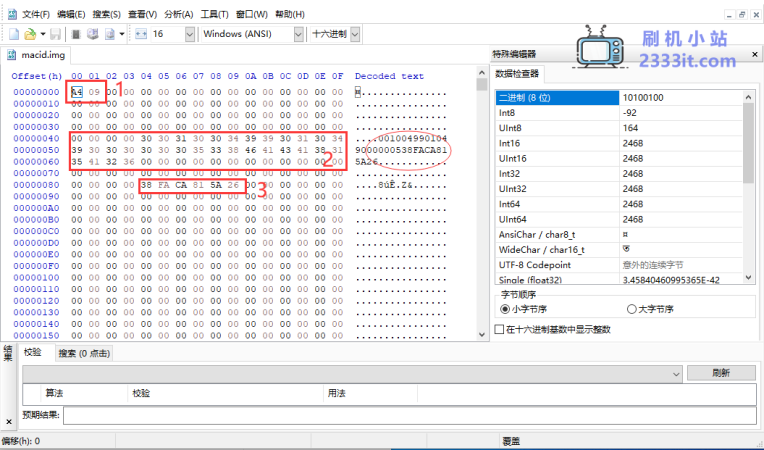Screen dimensions: 764x450
Task: Select the 数据检查器 tab
Action: (x=517, y=74)
